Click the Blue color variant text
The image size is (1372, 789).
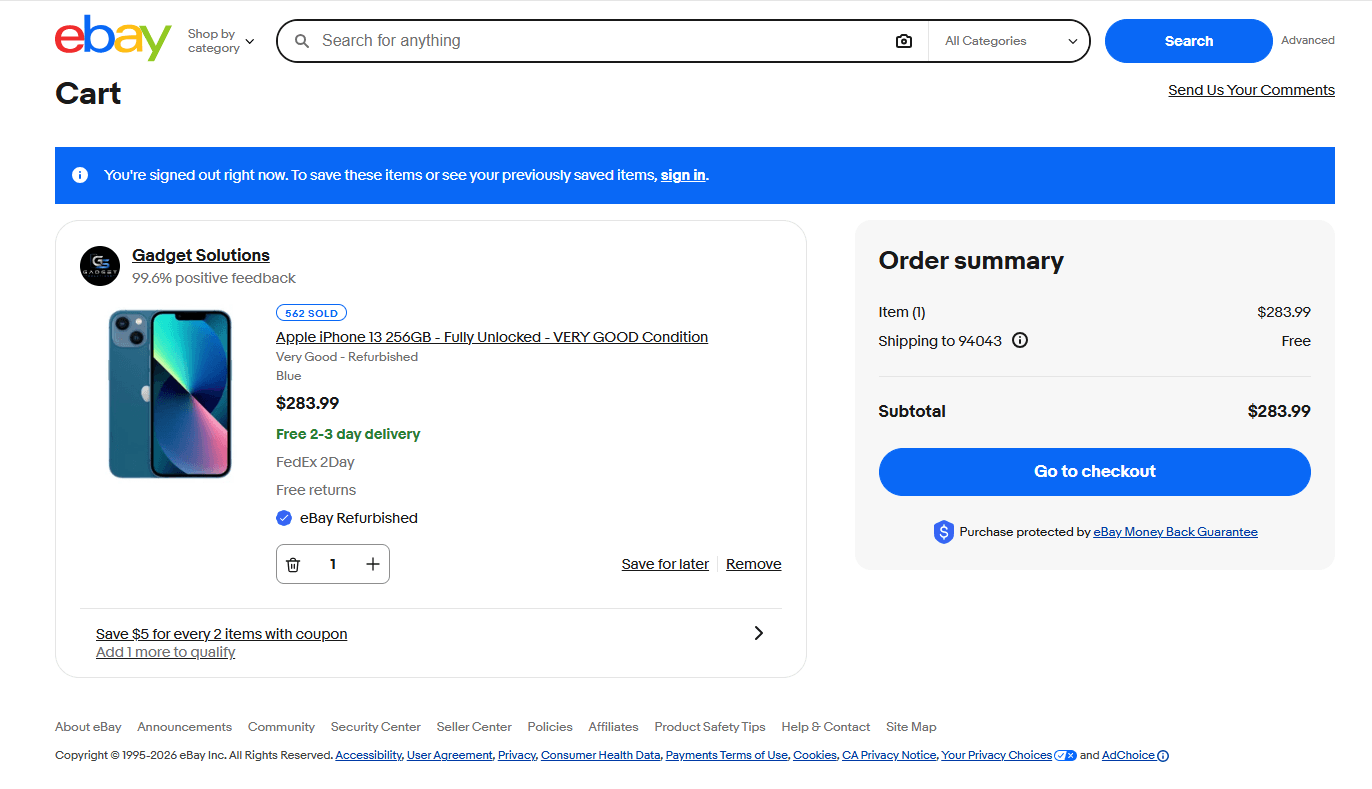pyautogui.click(x=288, y=376)
